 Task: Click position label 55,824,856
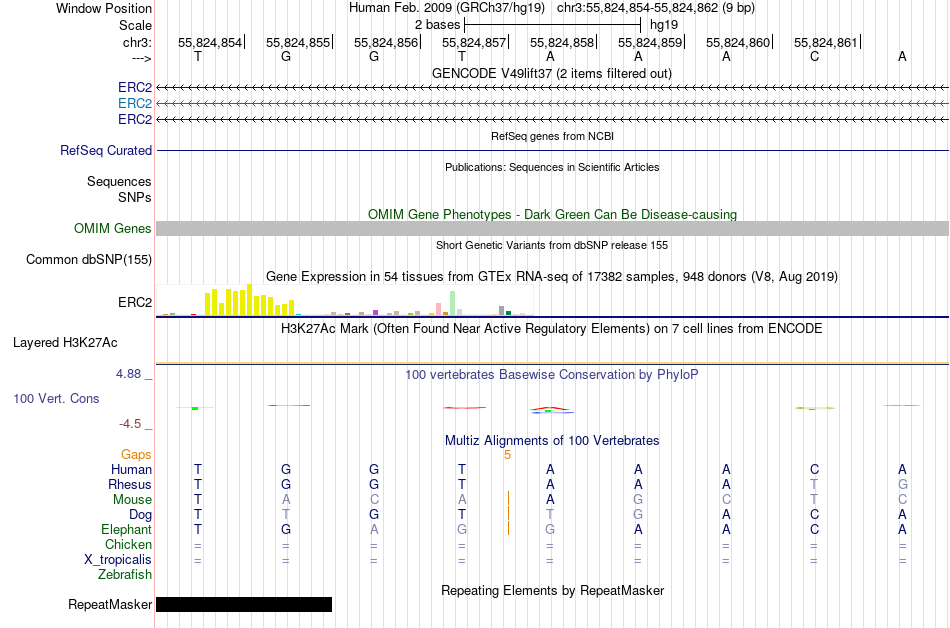point(386,42)
